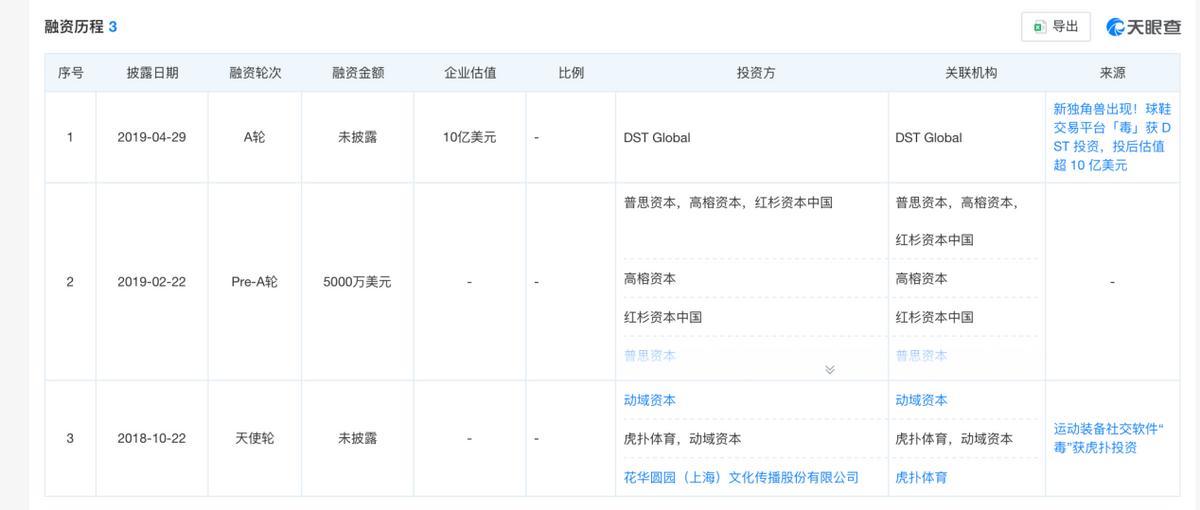Open 动域资本 in the 投资方 column

tap(650, 400)
